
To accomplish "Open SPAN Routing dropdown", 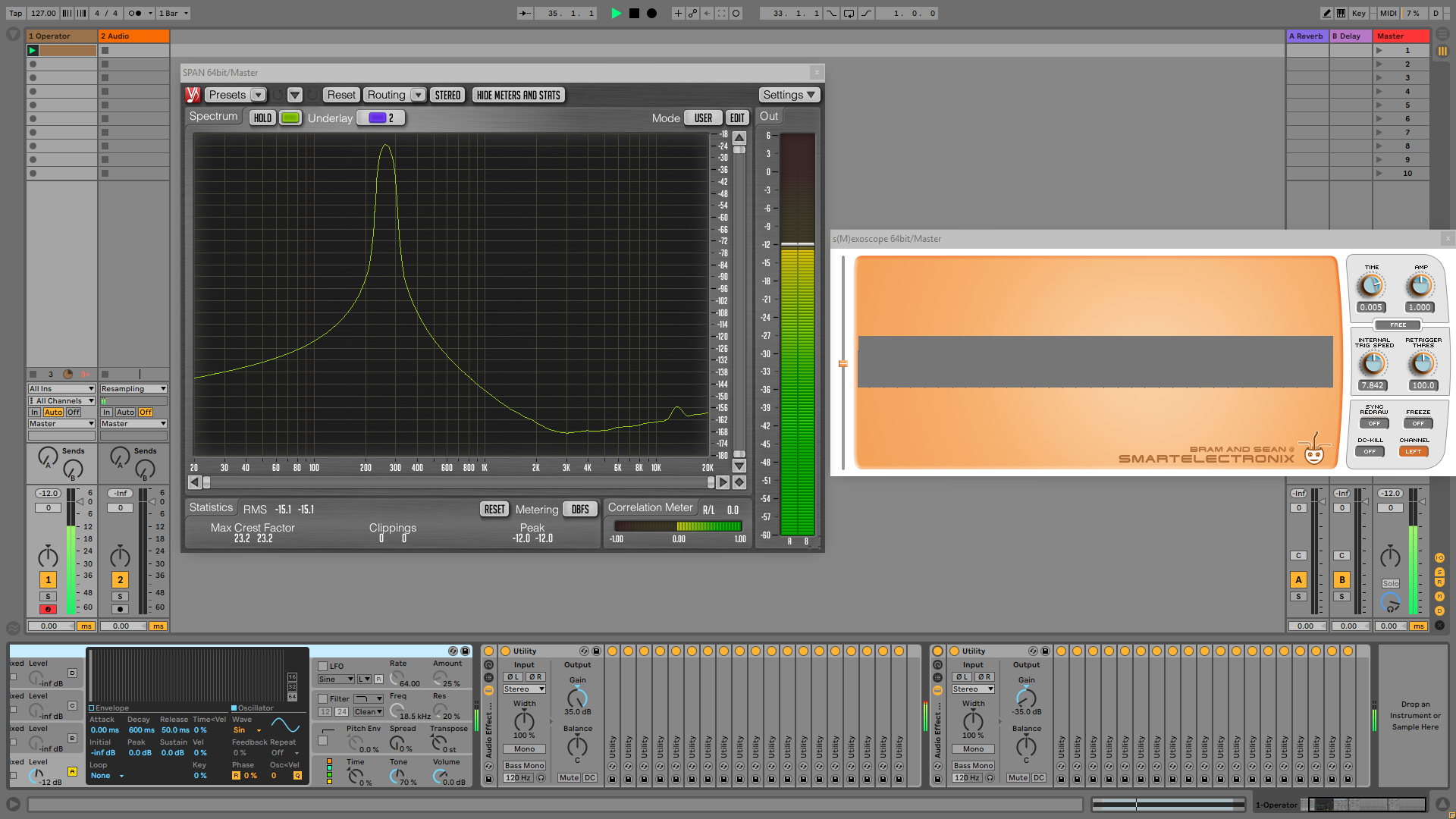I will tap(394, 95).
